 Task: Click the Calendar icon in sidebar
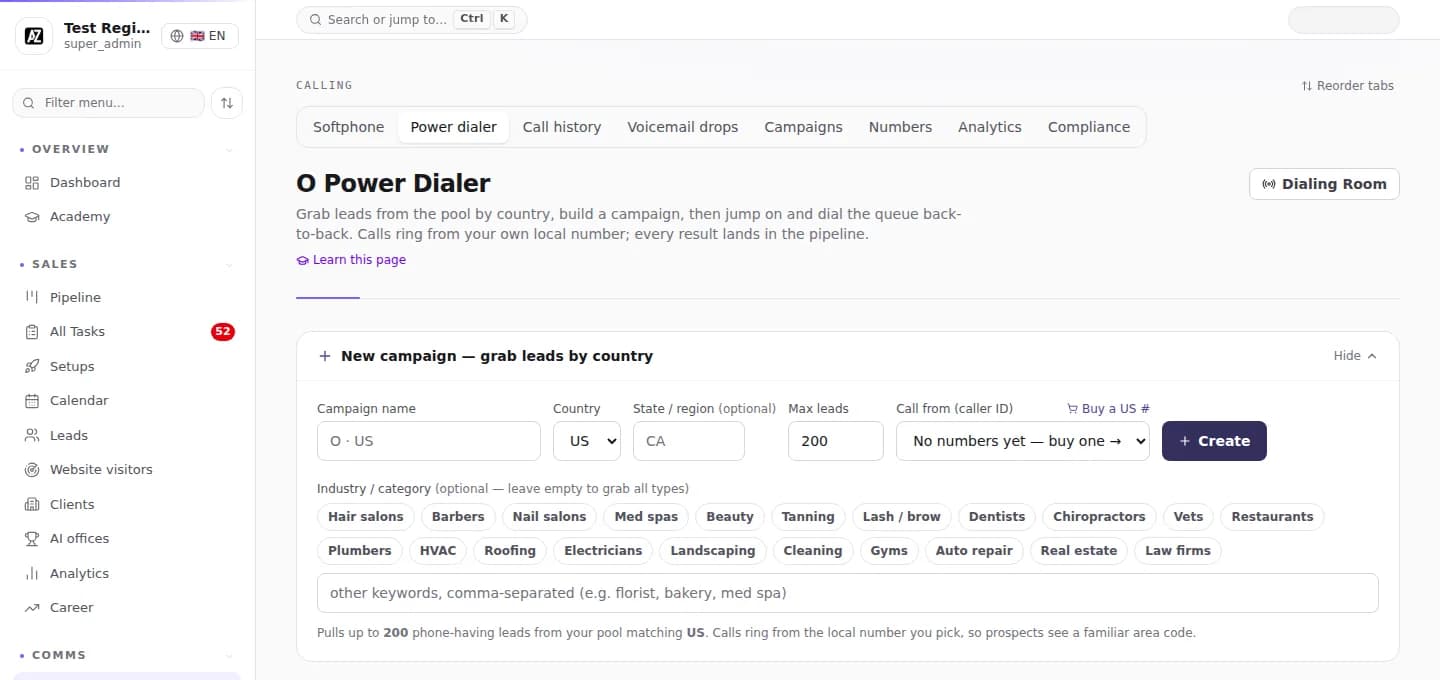32,401
